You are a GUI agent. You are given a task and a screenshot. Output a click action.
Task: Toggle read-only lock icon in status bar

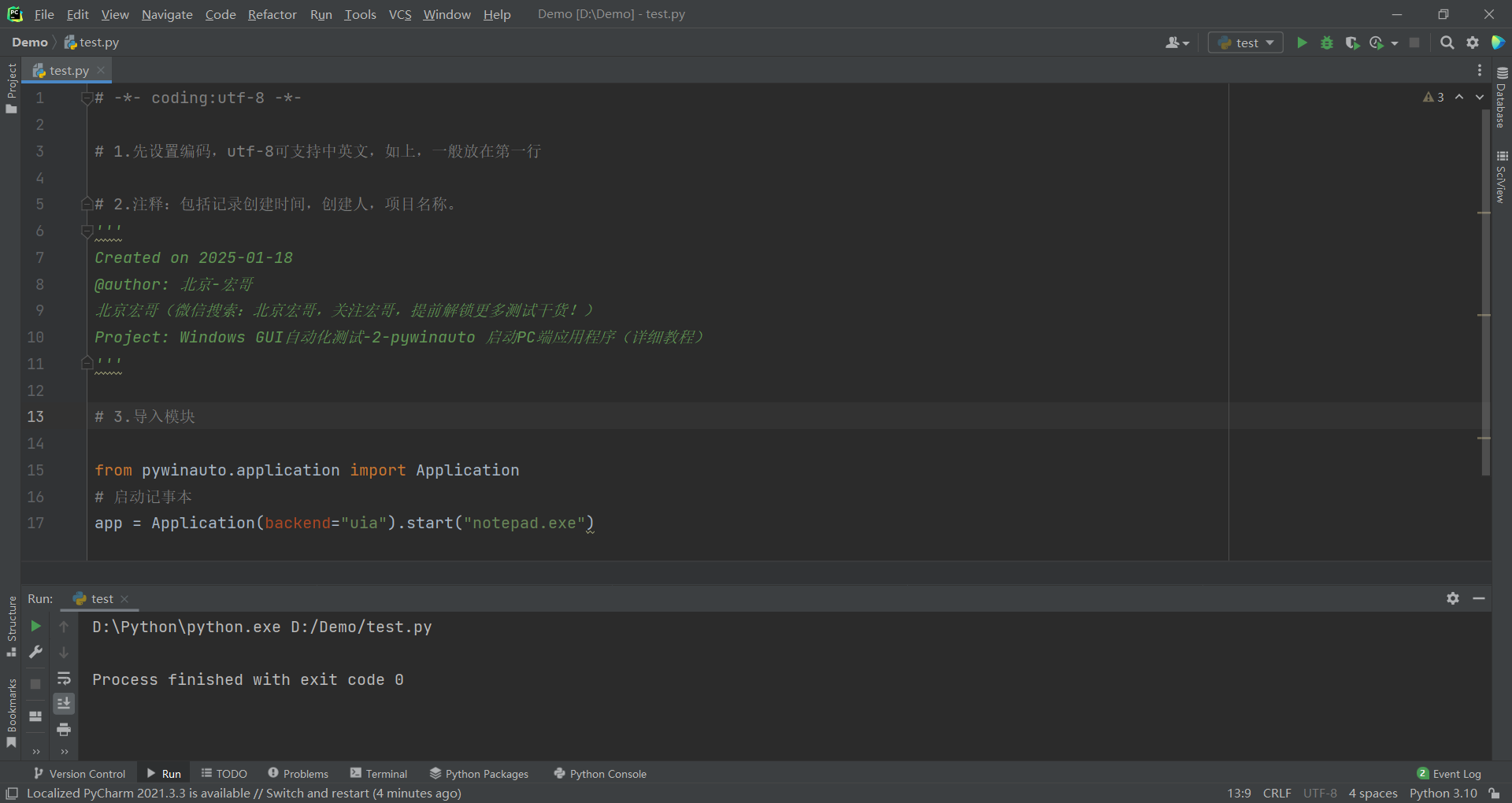[x=1494, y=794]
